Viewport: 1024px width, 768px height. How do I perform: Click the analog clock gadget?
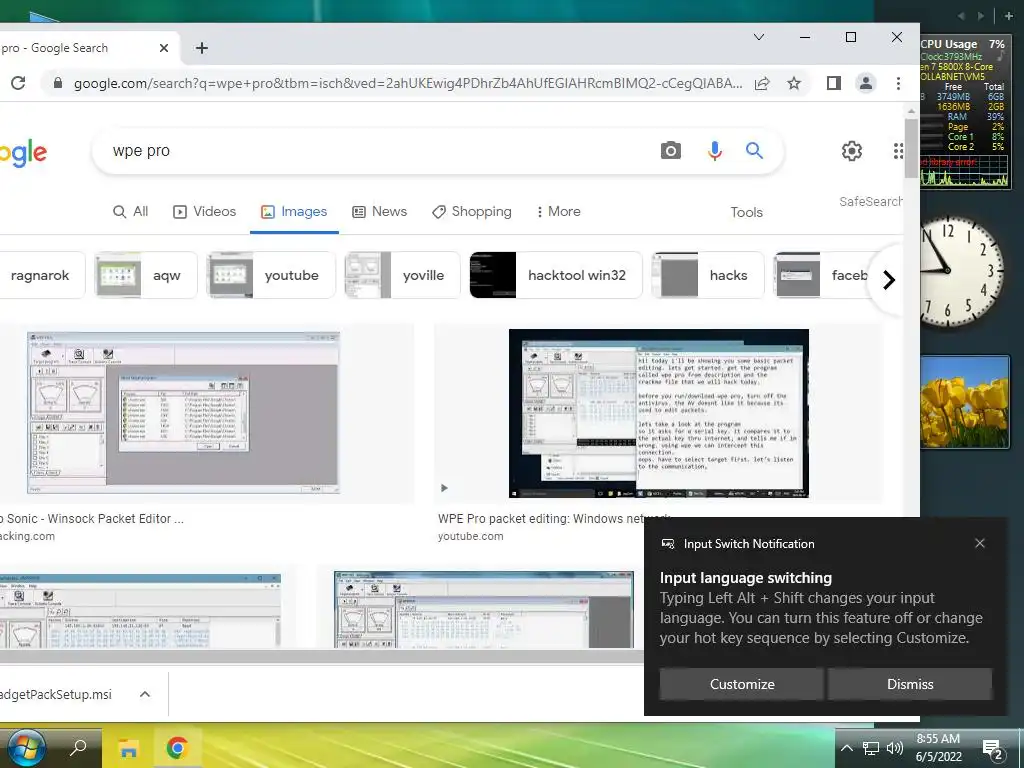(x=960, y=271)
